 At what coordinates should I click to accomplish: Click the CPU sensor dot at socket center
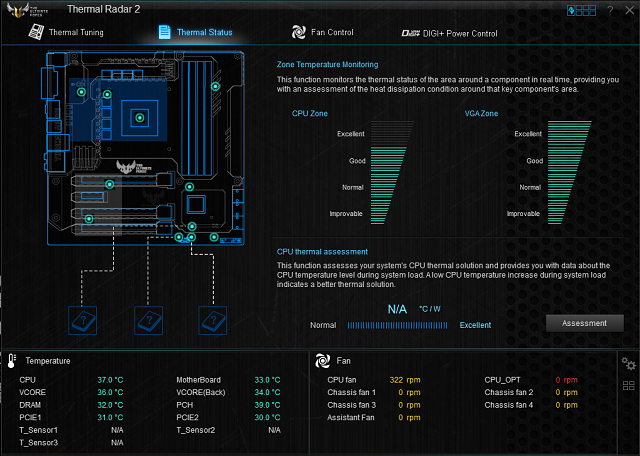[x=141, y=118]
